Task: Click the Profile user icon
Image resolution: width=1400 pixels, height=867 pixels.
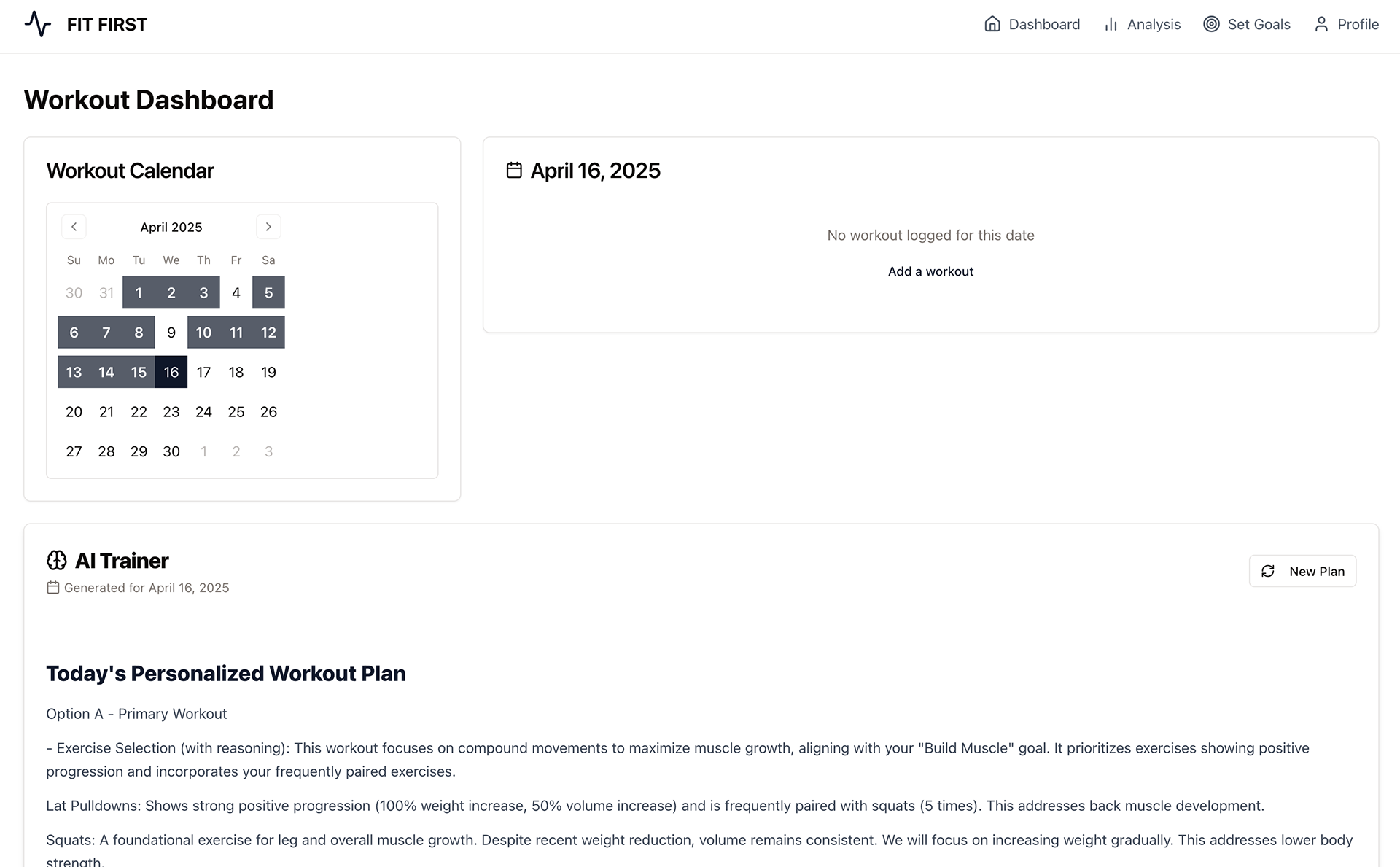Action: 1321,24
